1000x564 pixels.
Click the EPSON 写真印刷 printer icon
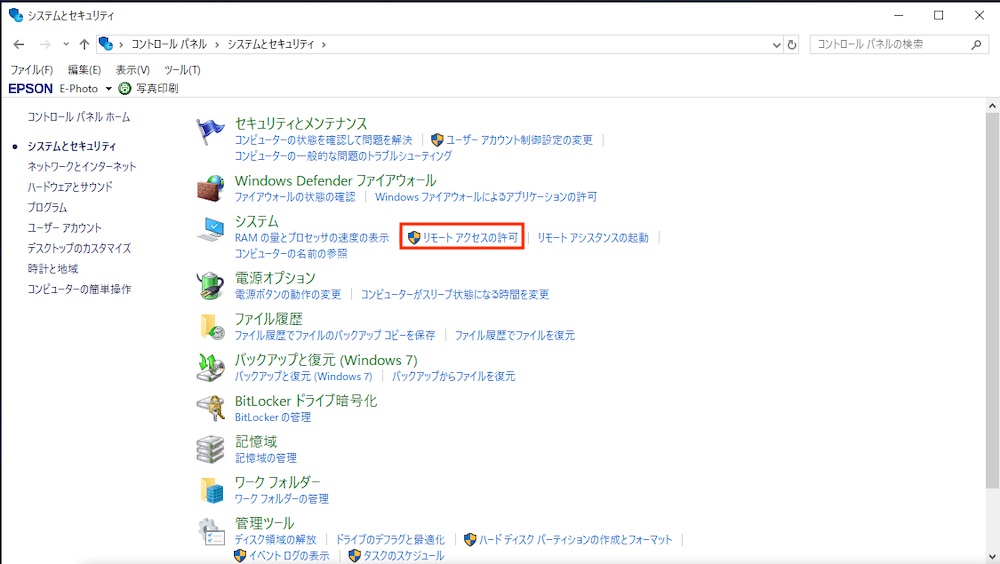tap(125, 88)
